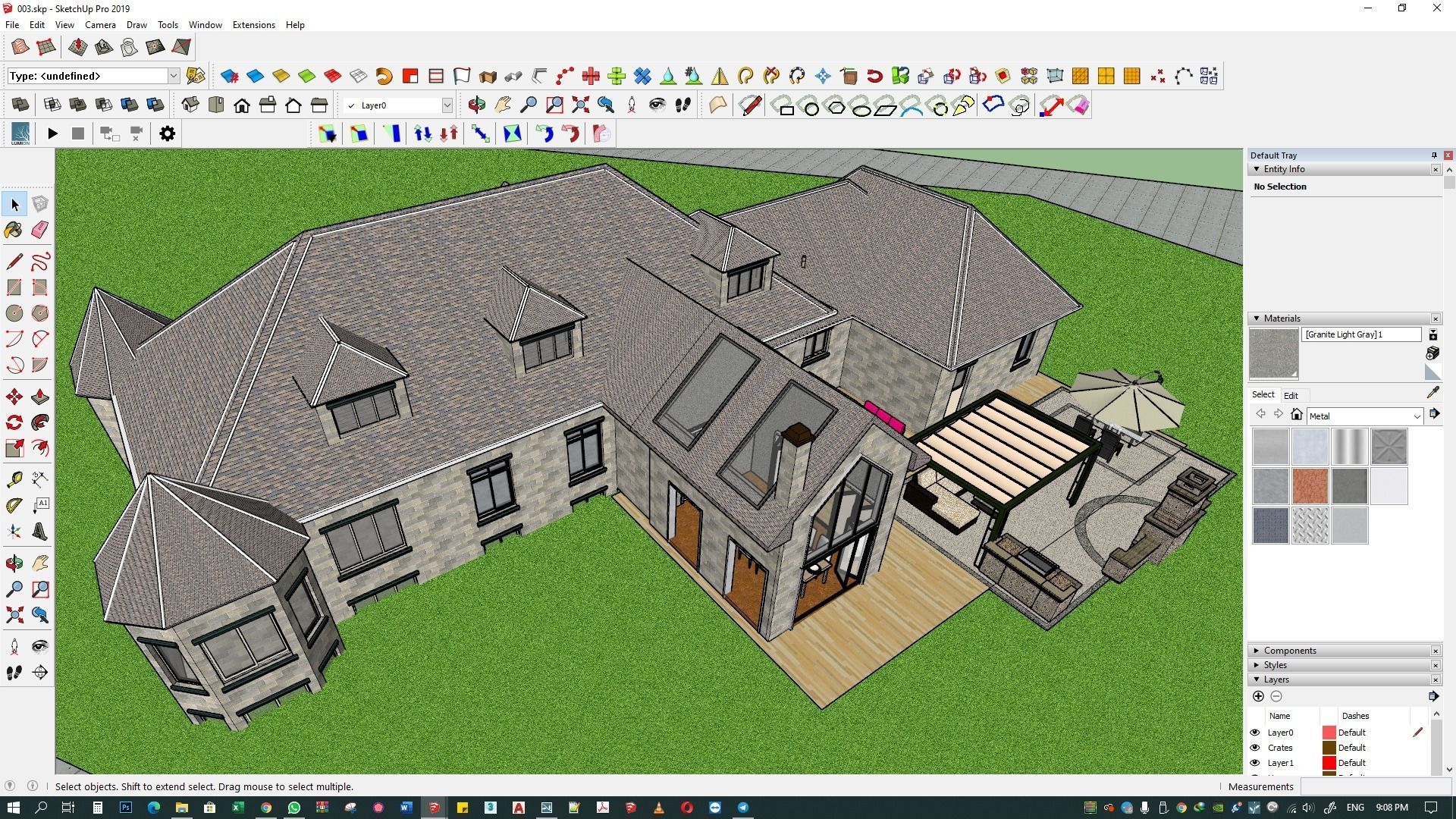Start Lumion LiveSync play button

click(52, 133)
